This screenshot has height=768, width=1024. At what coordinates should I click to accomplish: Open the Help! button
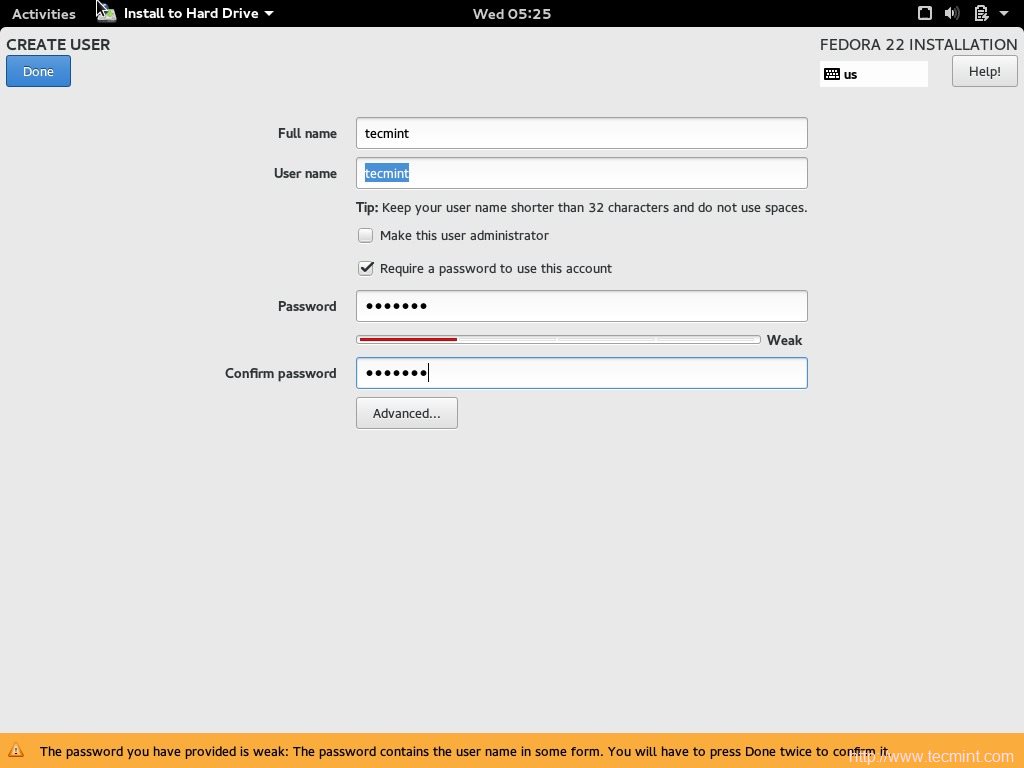click(984, 71)
